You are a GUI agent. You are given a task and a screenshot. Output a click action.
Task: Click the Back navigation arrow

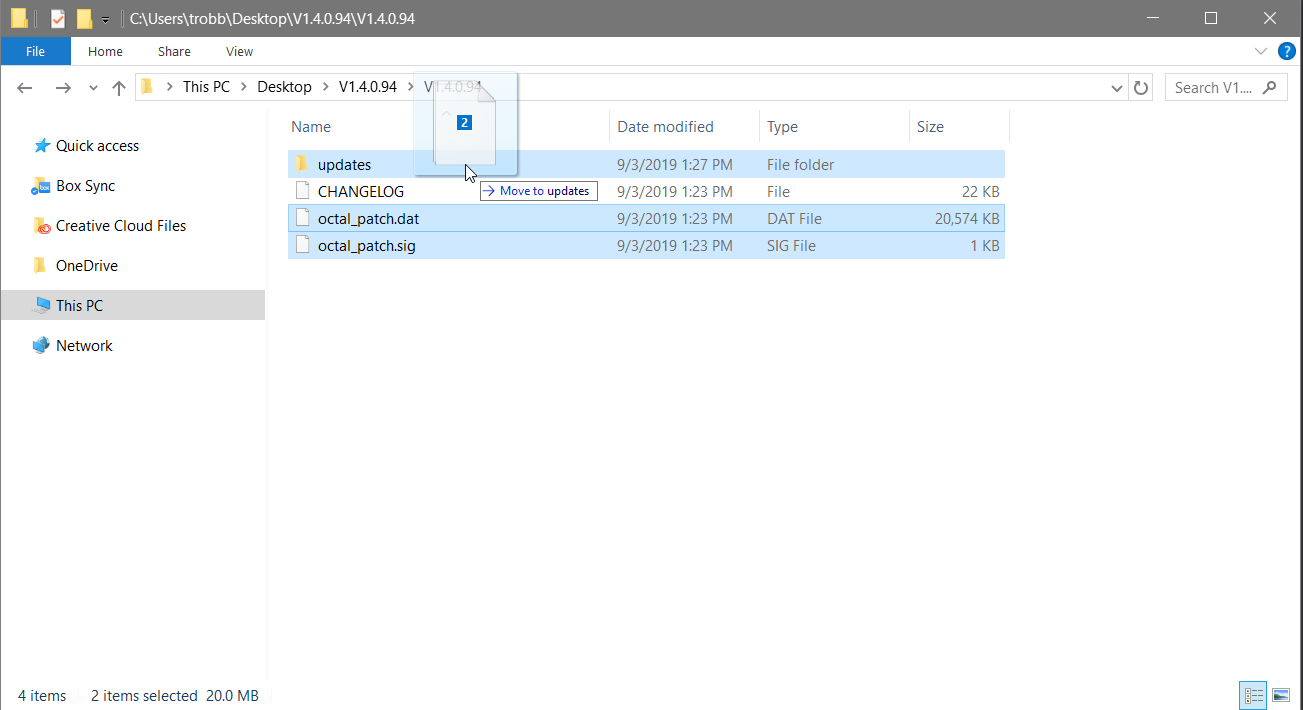[26, 88]
